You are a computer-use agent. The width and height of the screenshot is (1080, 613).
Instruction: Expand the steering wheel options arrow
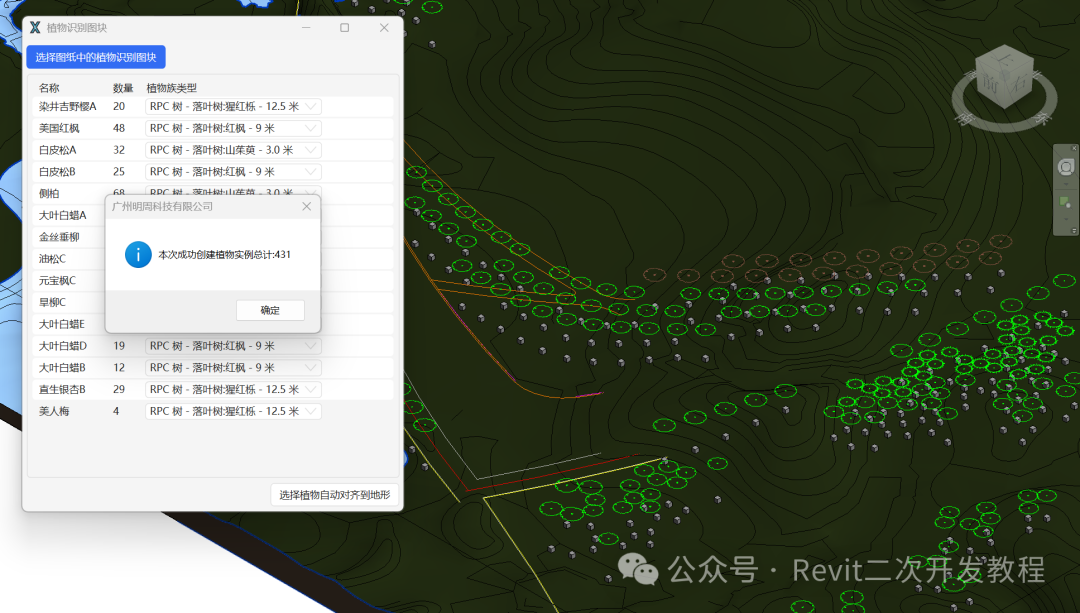point(1066,184)
